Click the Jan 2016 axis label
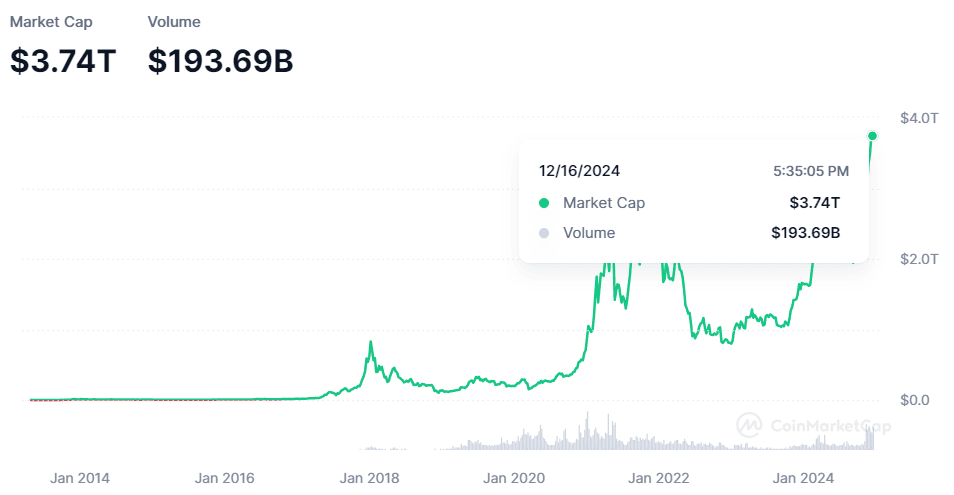This screenshot has height=495, width=954. pyautogui.click(x=225, y=478)
